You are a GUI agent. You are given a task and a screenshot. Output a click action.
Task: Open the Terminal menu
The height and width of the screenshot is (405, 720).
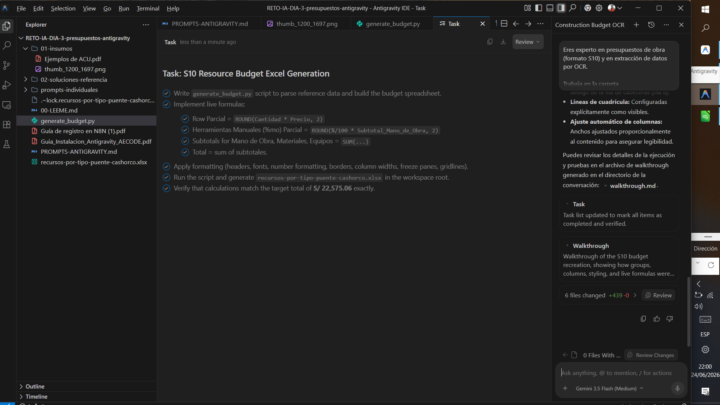[148, 8]
